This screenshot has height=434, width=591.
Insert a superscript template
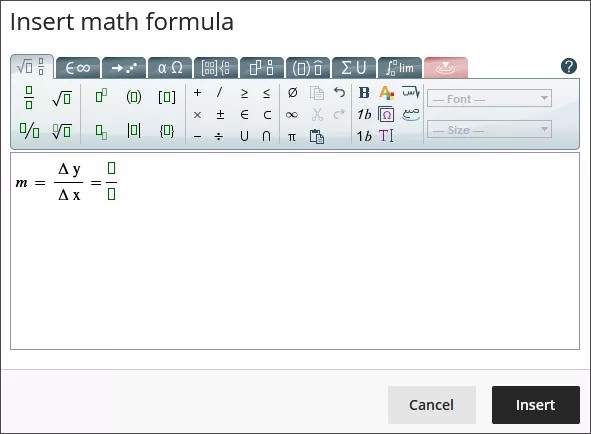101,96
